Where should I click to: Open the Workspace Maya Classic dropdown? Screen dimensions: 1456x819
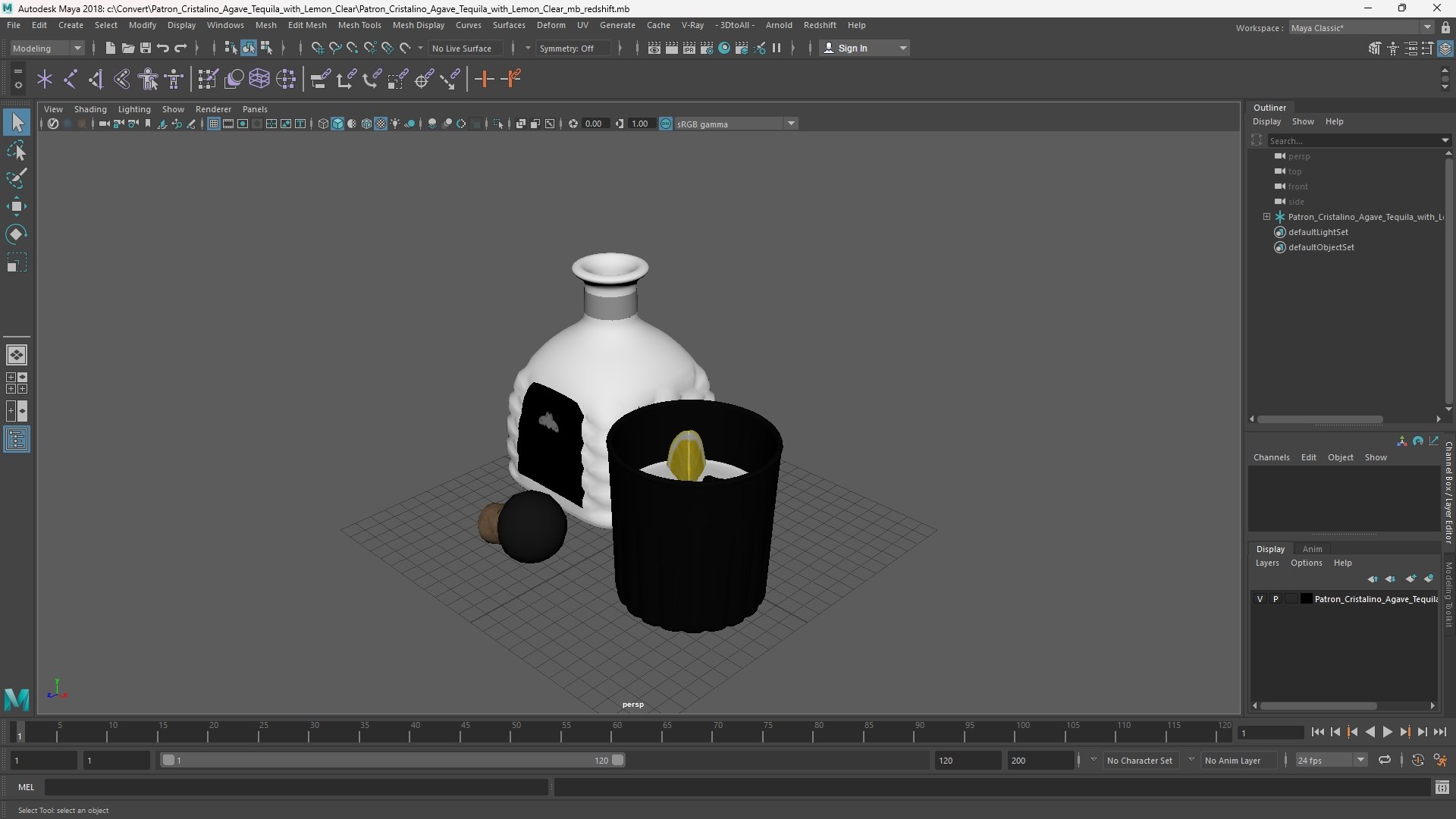[x=1361, y=27]
